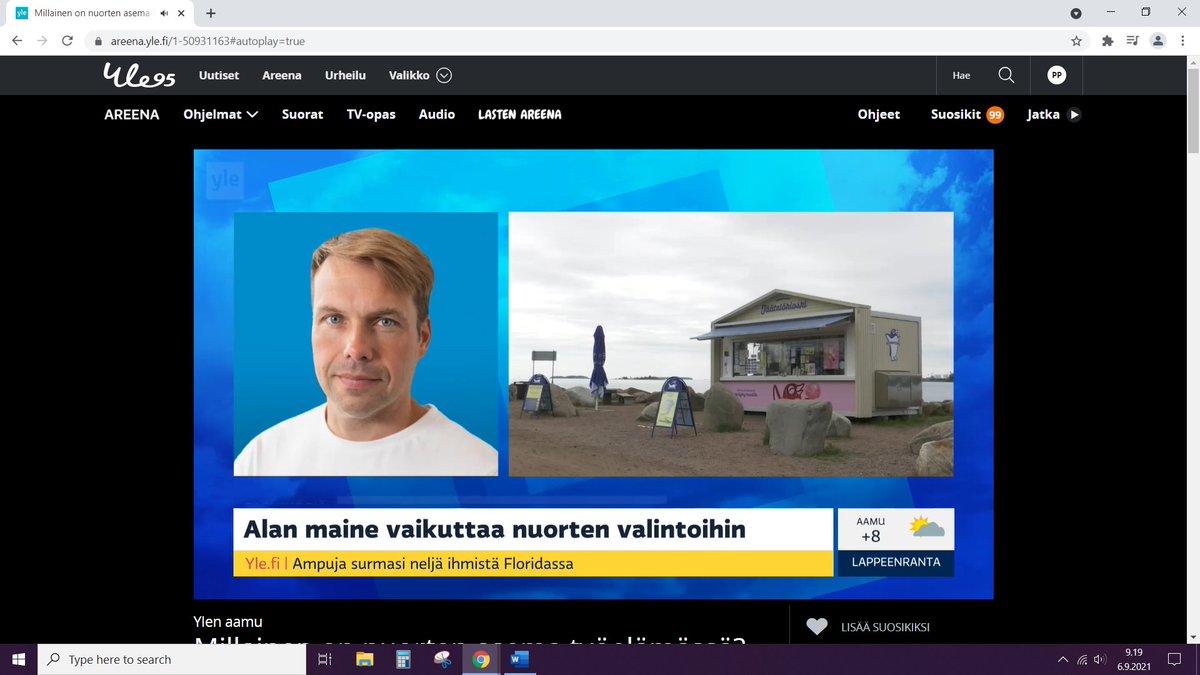This screenshot has width=1200, height=675.
Task: Expand the Valikko menu
Action: 420,76
